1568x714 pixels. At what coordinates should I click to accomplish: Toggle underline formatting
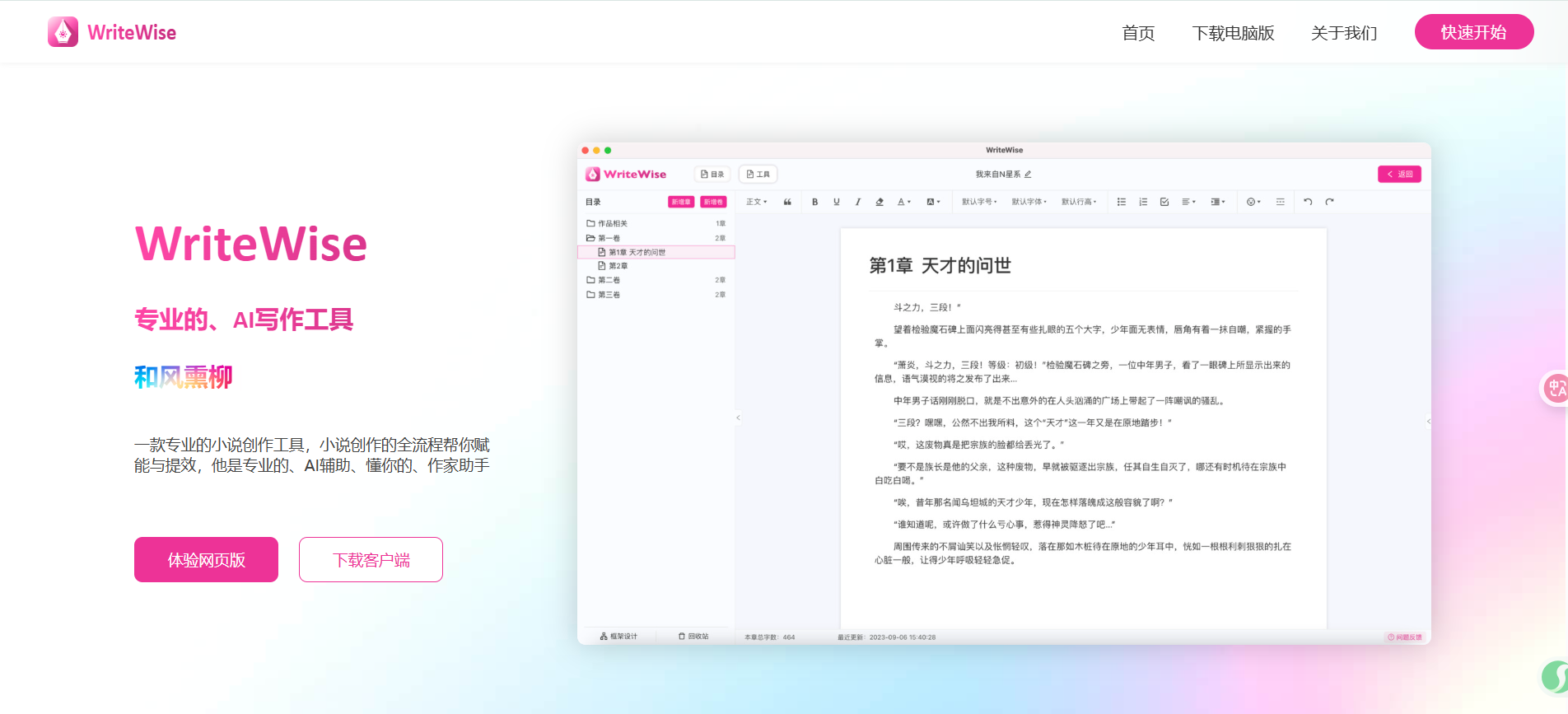(x=837, y=202)
